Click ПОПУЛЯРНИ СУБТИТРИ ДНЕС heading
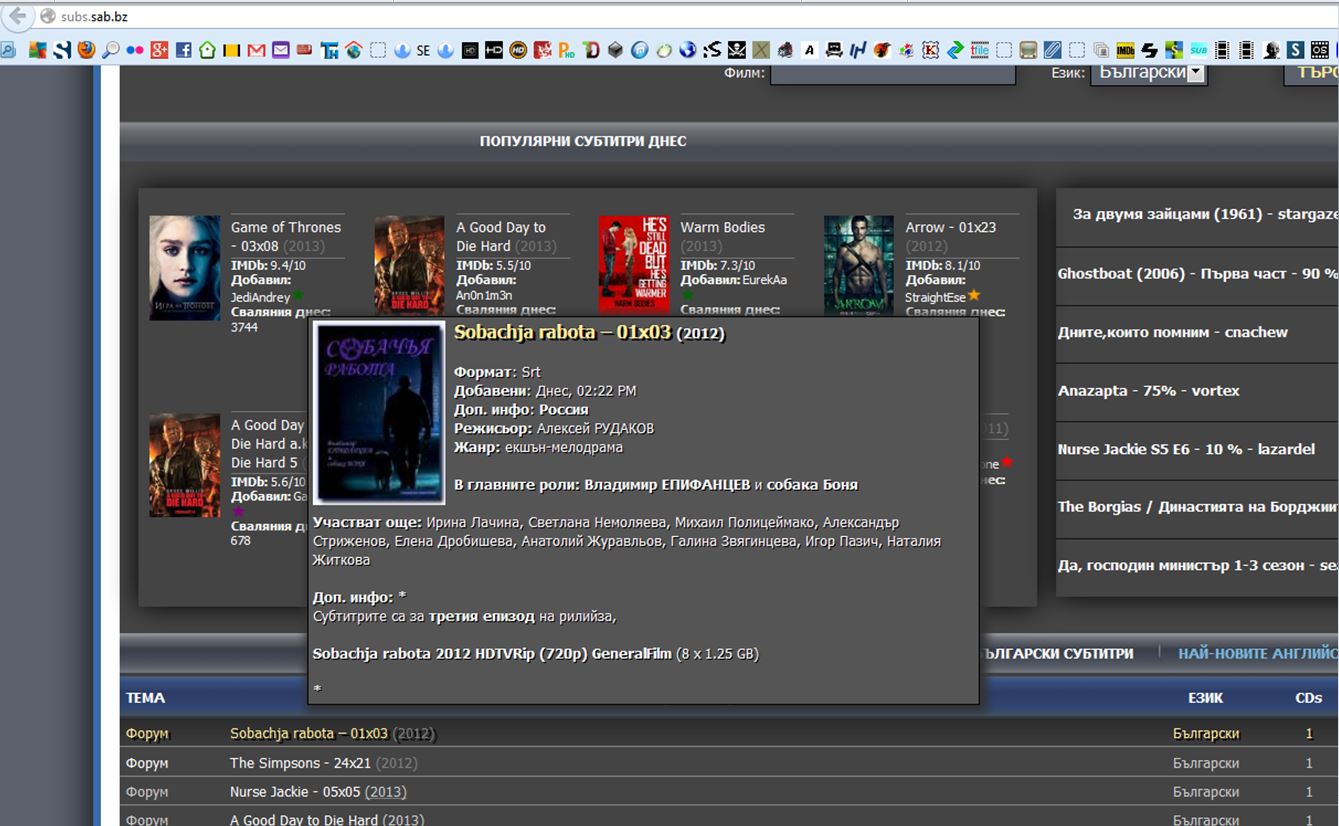 [x=583, y=141]
